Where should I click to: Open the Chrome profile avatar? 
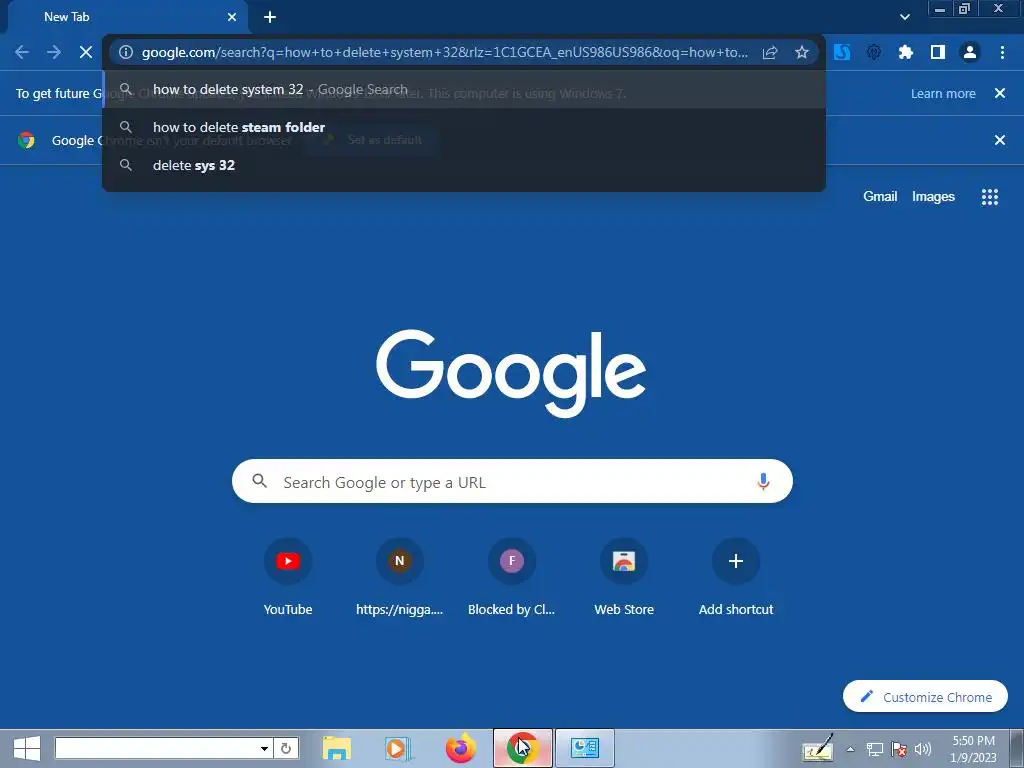click(x=970, y=52)
